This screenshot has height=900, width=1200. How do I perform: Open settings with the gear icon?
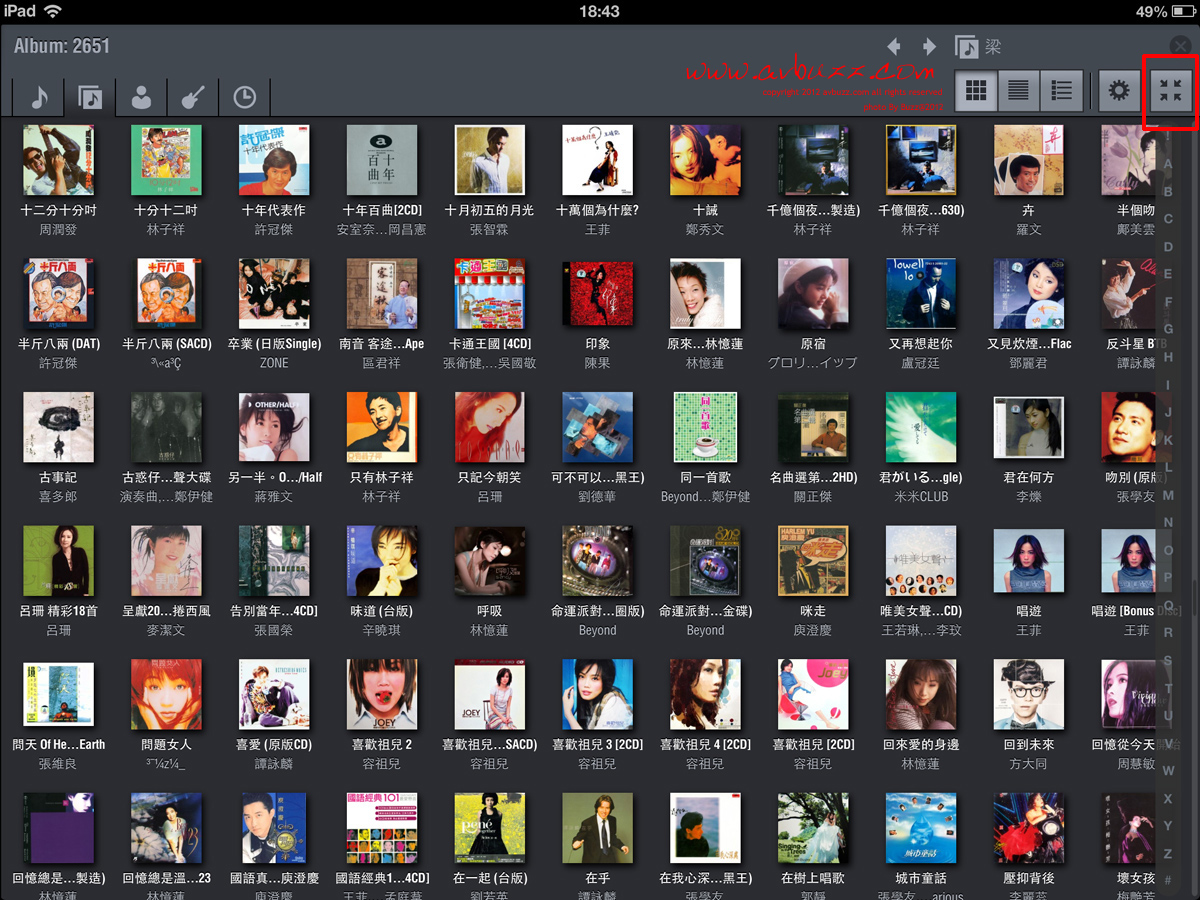pyautogui.click(x=1119, y=91)
